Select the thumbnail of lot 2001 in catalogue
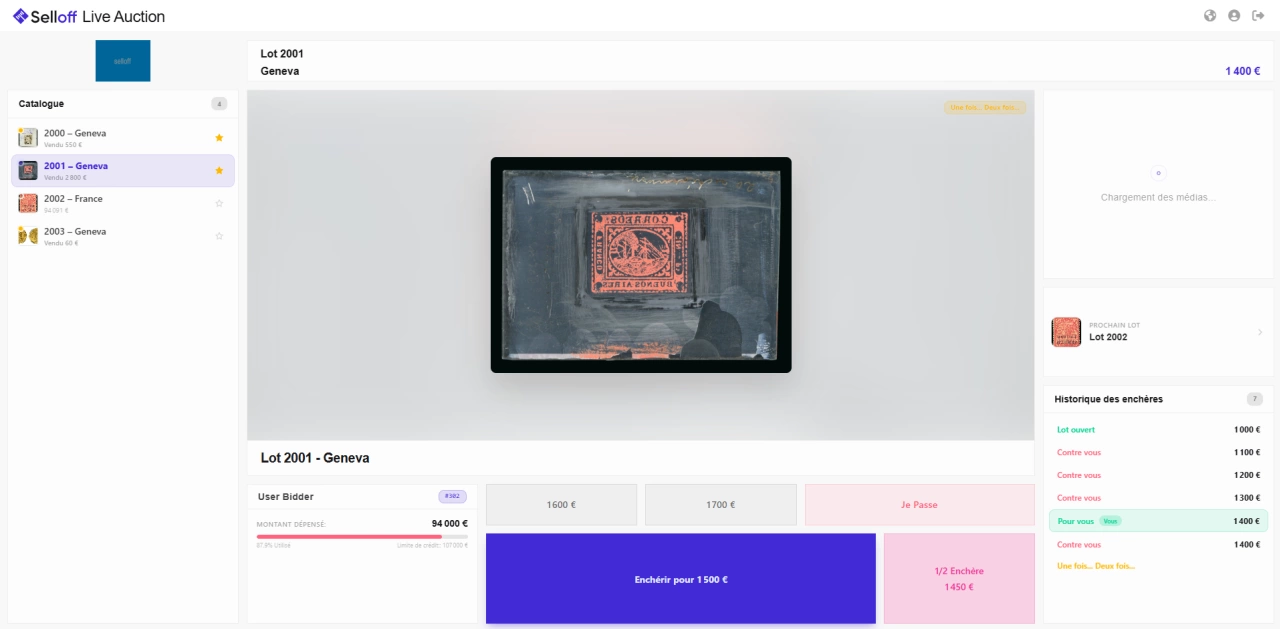1280x629 pixels. [28, 171]
